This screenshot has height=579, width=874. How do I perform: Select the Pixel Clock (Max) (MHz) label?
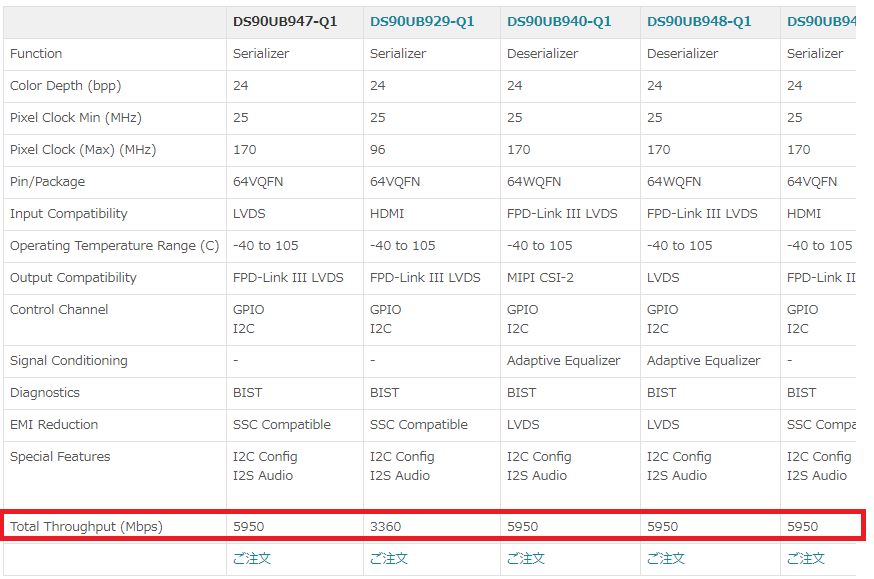(83, 150)
